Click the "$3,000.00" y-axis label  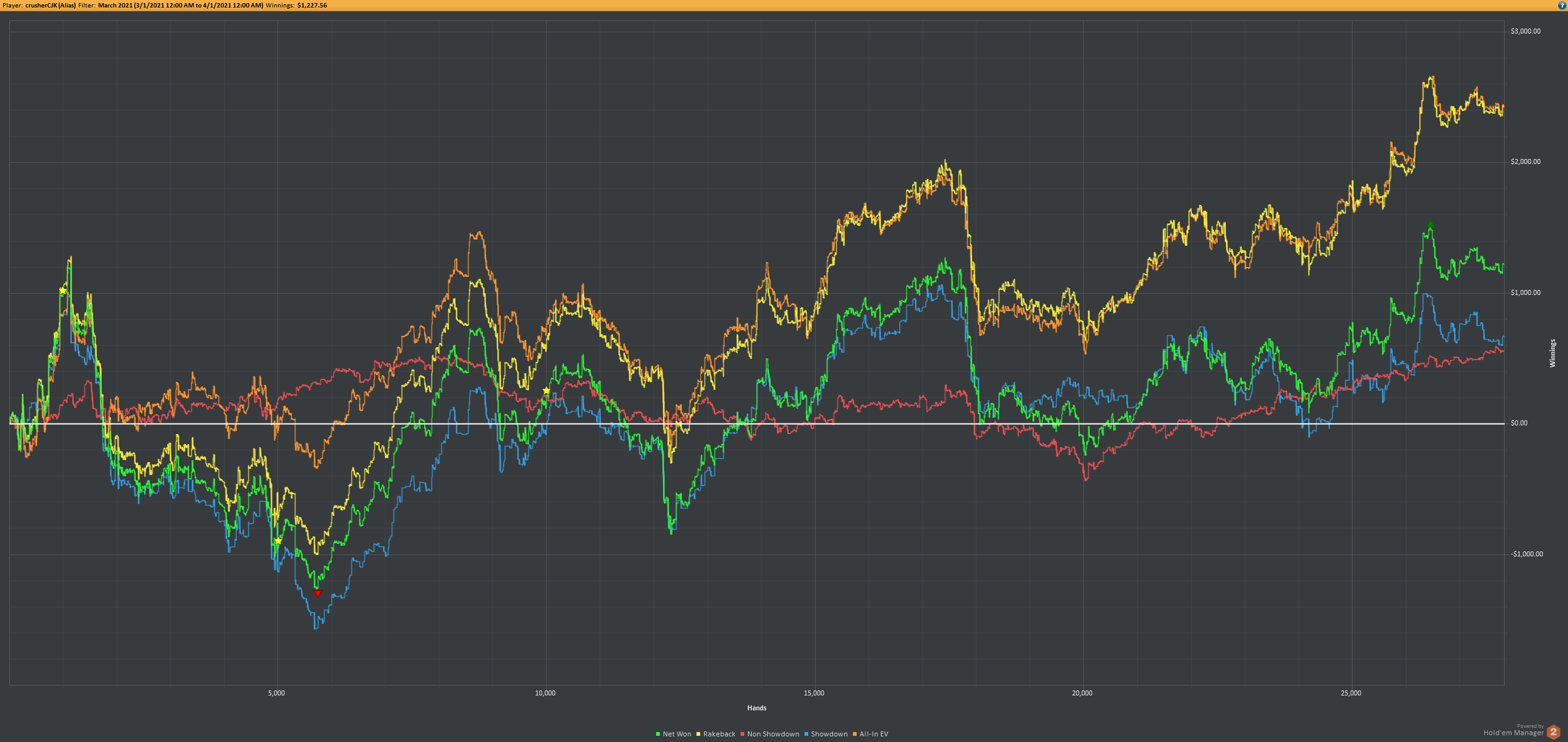[x=1525, y=31]
